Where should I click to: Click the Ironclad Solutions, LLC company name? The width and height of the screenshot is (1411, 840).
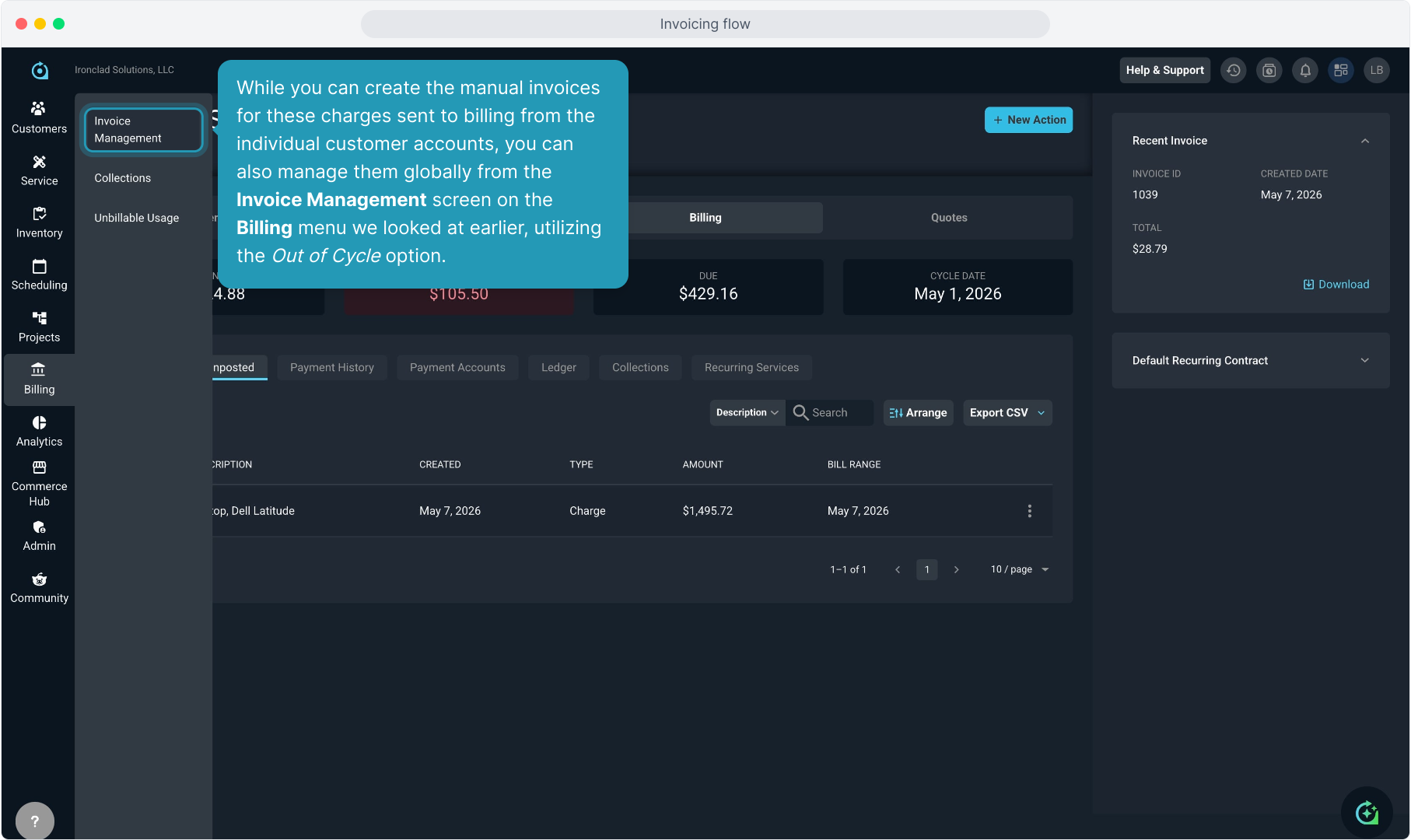[x=124, y=70]
